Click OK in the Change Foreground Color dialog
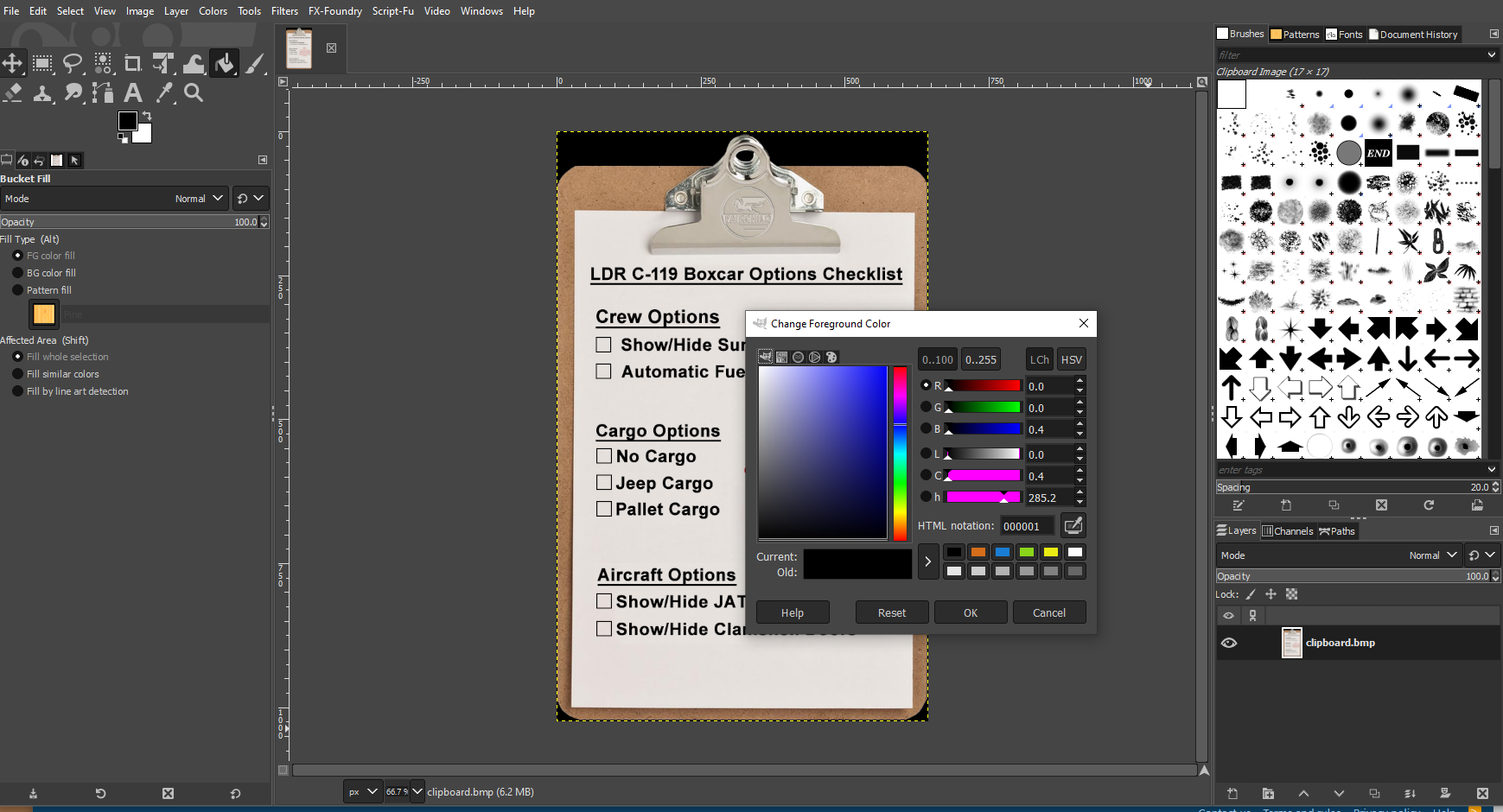The height and width of the screenshot is (812, 1503). tap(971, 612)
